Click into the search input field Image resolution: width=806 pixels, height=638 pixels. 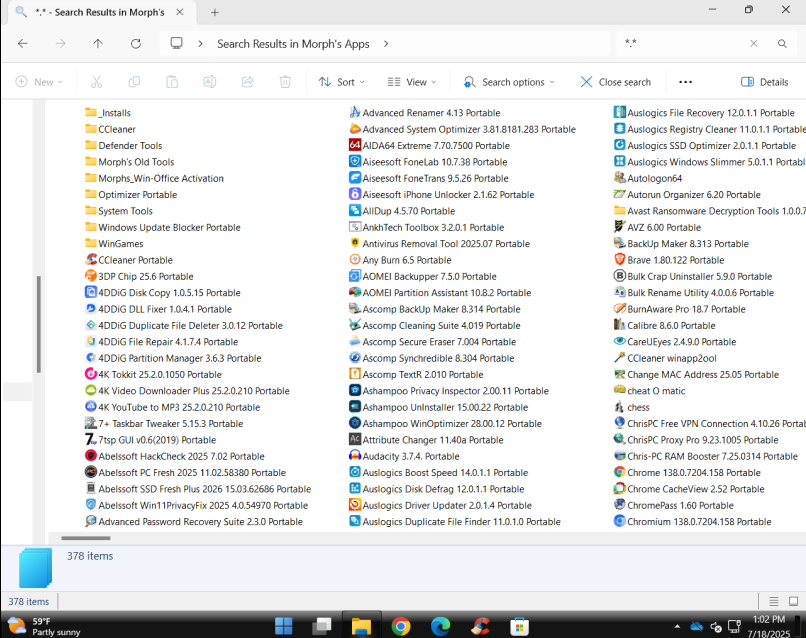click(684, 44)
